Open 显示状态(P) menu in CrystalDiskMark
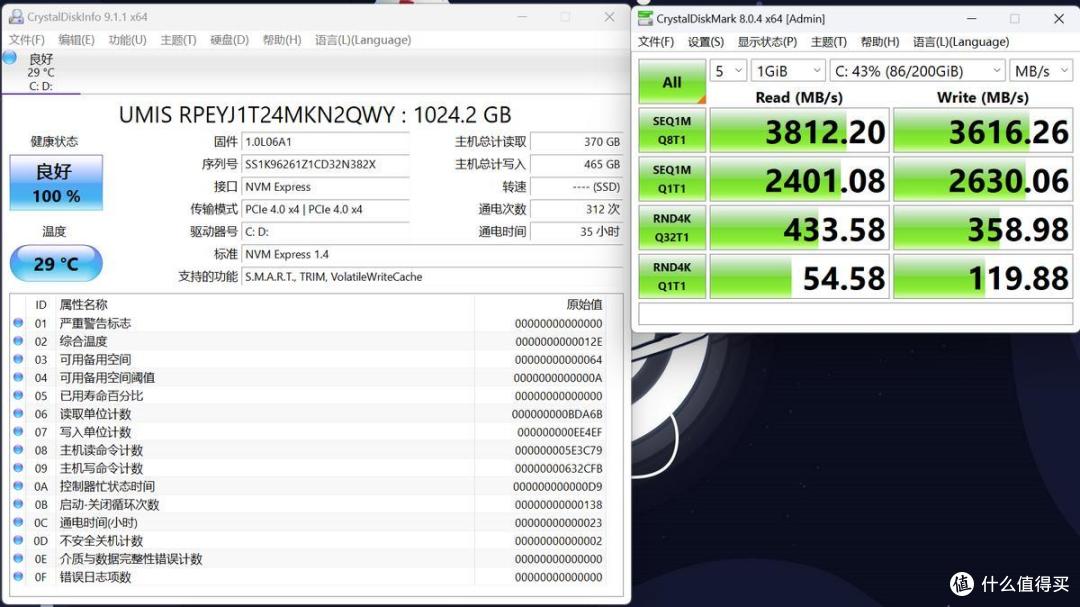Screen dimensions: 1080x607 (x=767, y=42)
